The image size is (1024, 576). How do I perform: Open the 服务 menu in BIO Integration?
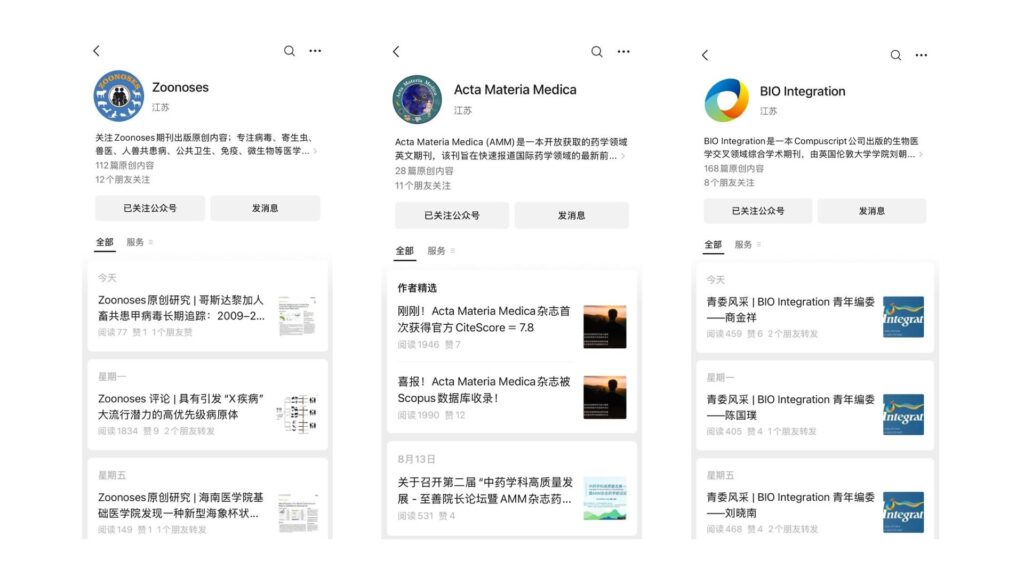[x=747, y=245]
